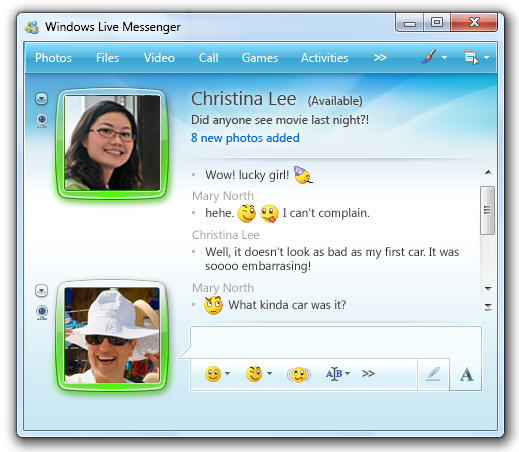The image size is (519, 452).
Task: Open the dropdown arrow next to paintbrush icon
Action: point(445,57)
